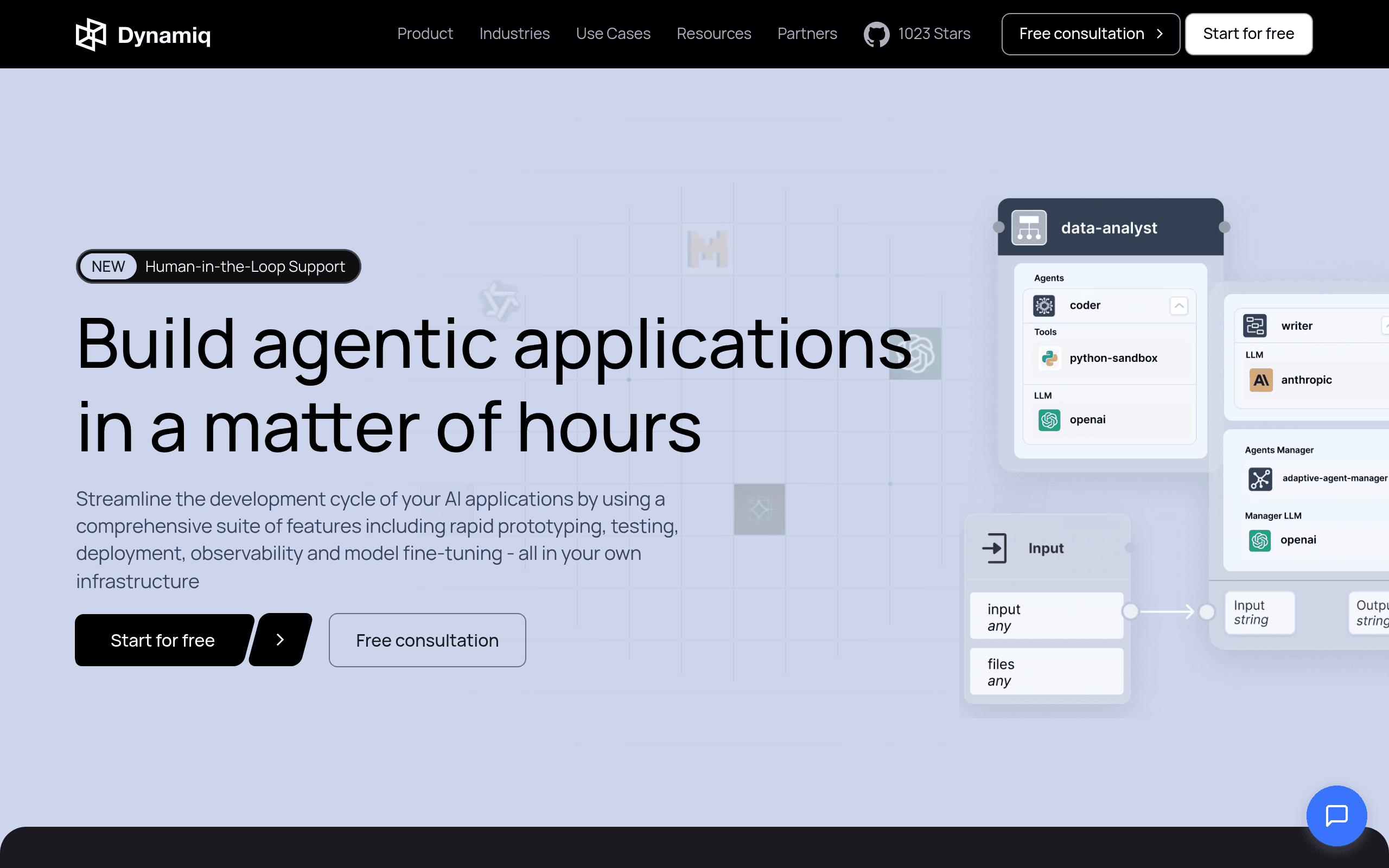
Task: Click the Input node arrow icon
Action: pos(995,548)
